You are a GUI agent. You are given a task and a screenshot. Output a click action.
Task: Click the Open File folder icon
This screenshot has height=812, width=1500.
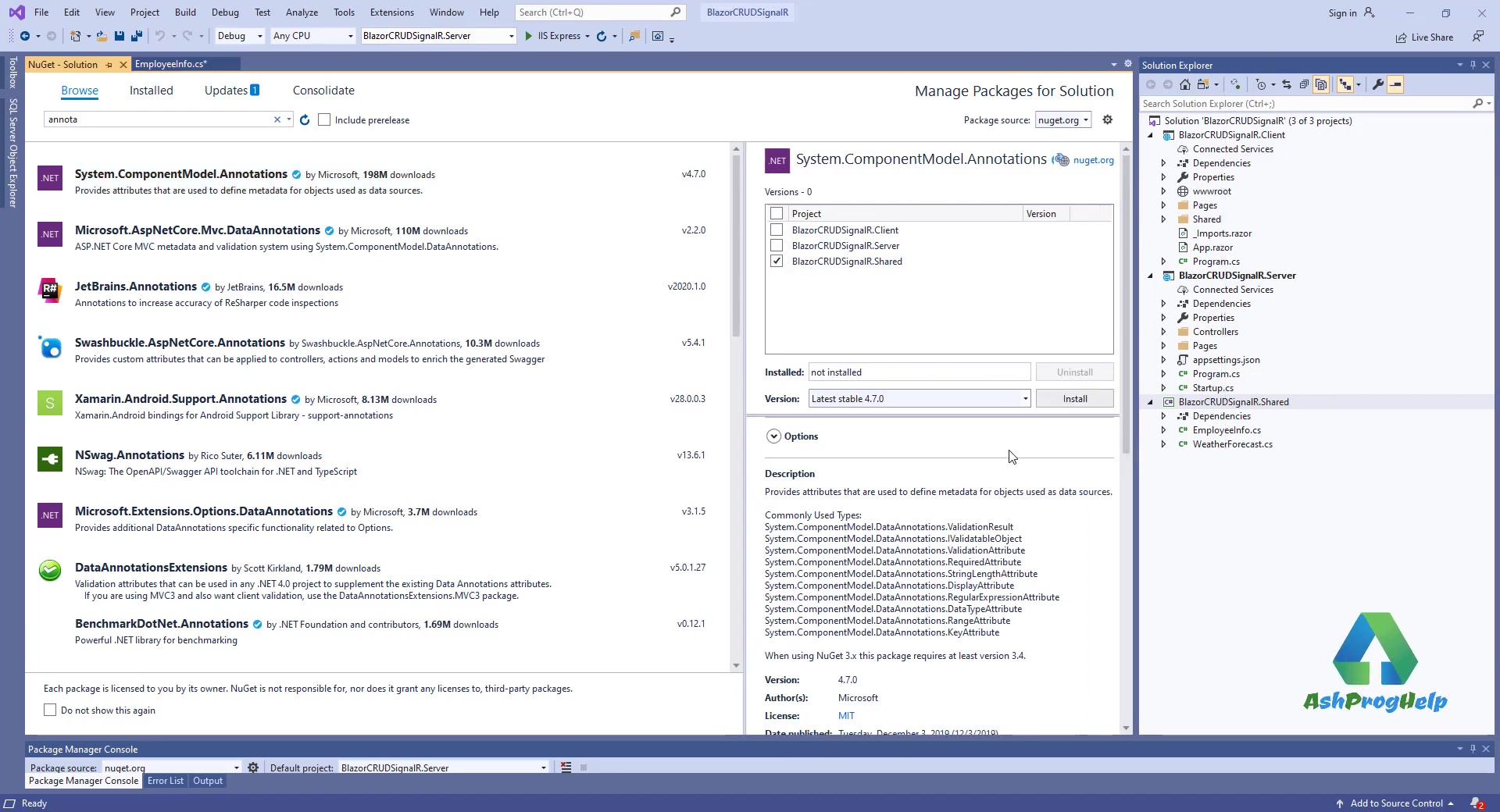102,36
